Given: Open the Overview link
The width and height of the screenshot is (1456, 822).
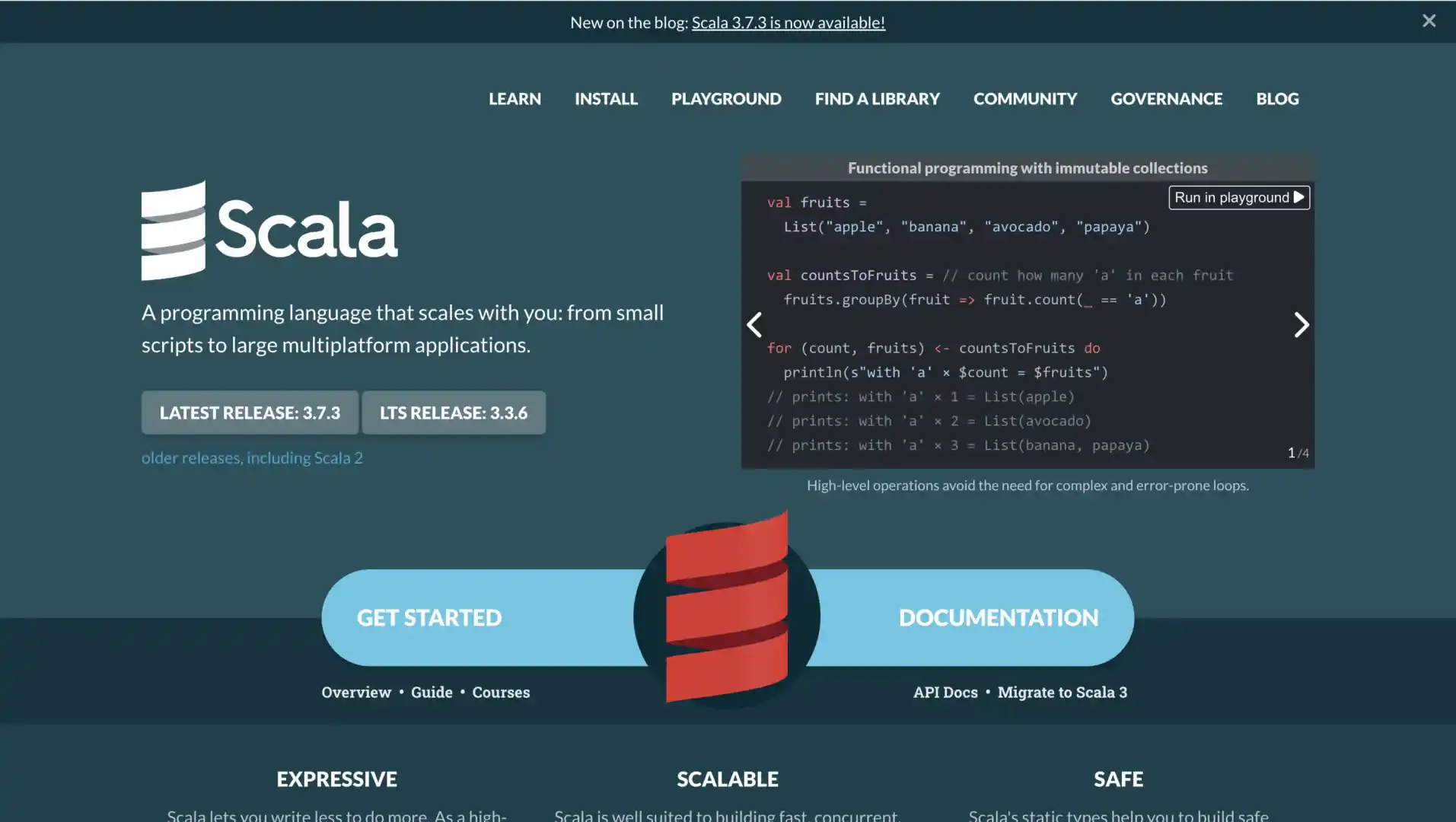Looking at the screenshot, I should pyautogui.click(x=356, y=692).
